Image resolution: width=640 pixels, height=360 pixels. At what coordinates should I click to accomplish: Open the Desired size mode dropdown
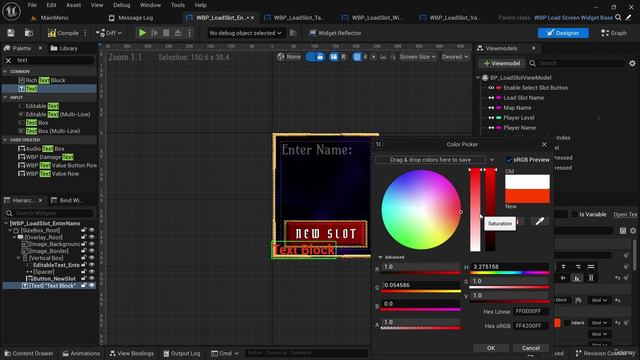tap(455, 57)
